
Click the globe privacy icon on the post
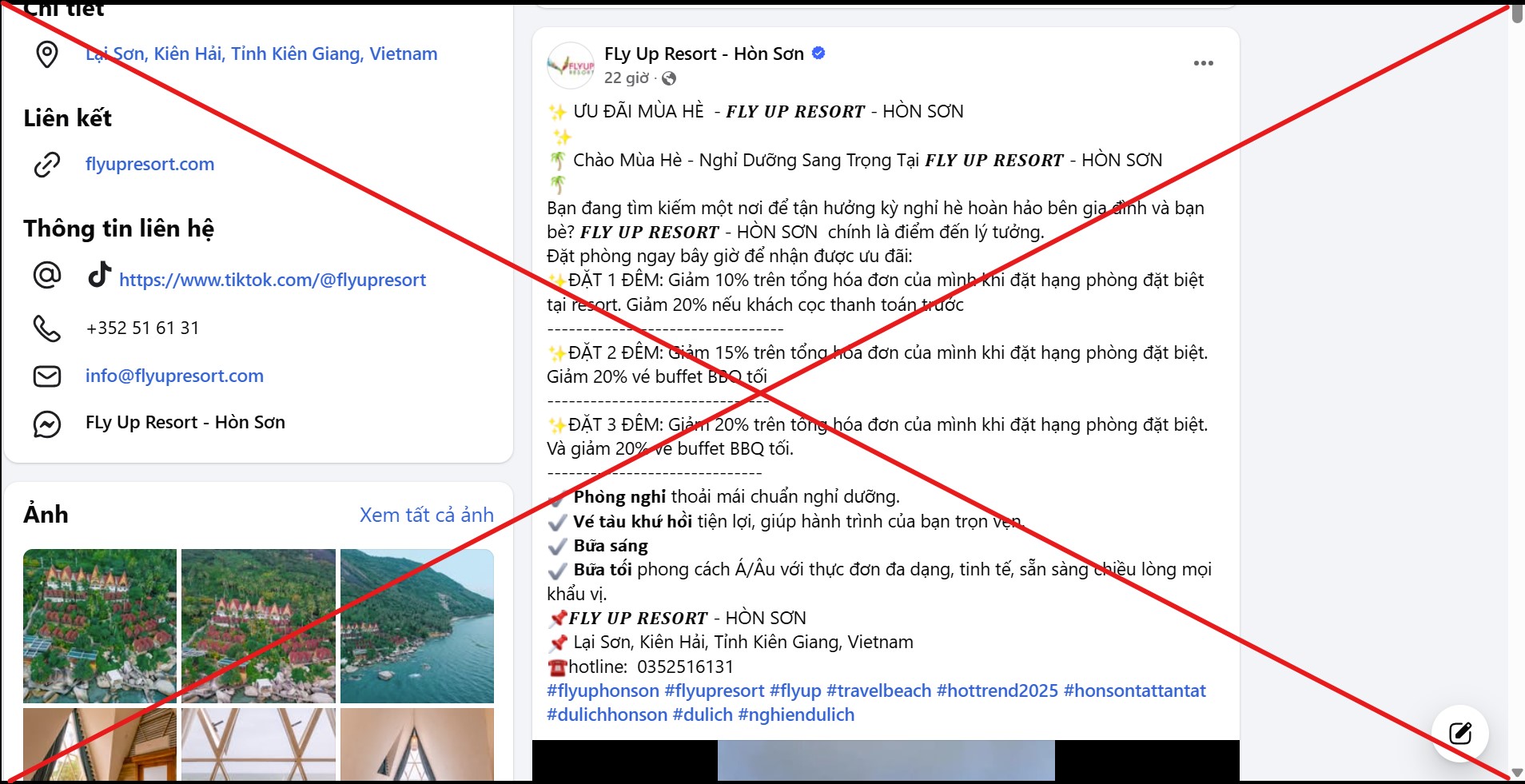[668, 79]
